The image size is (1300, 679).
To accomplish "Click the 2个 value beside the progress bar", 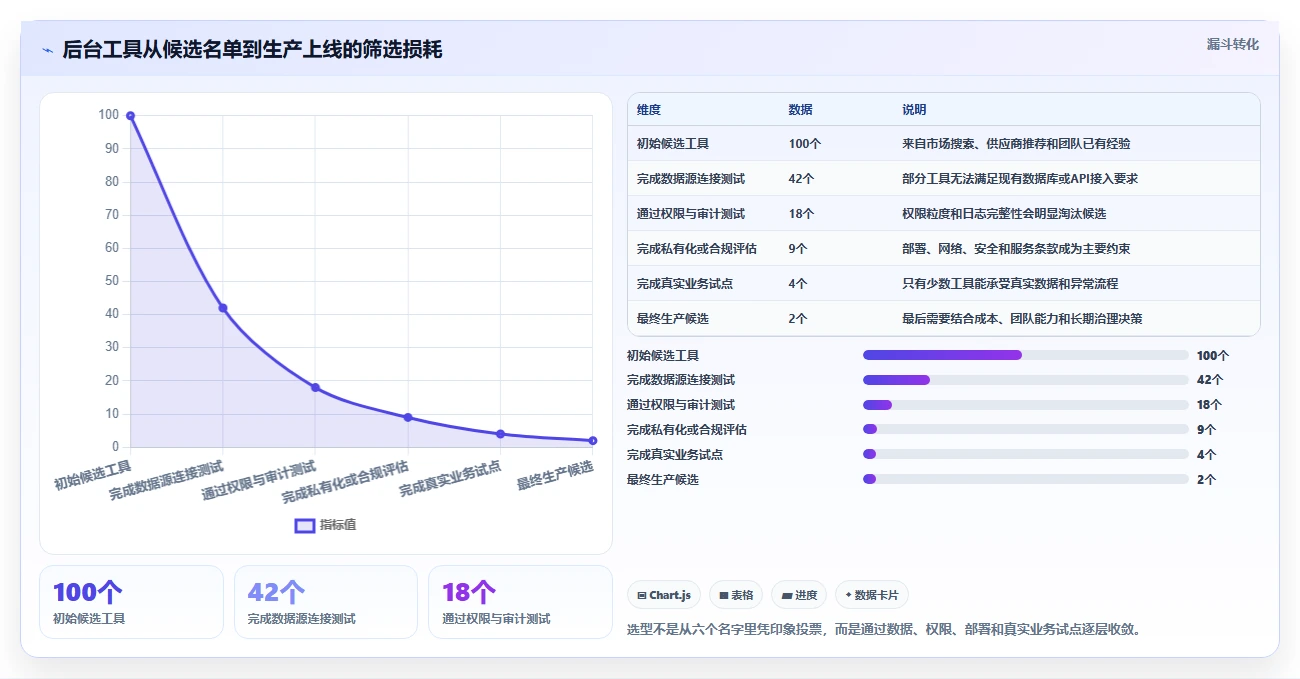I will tap(1207, 479).
